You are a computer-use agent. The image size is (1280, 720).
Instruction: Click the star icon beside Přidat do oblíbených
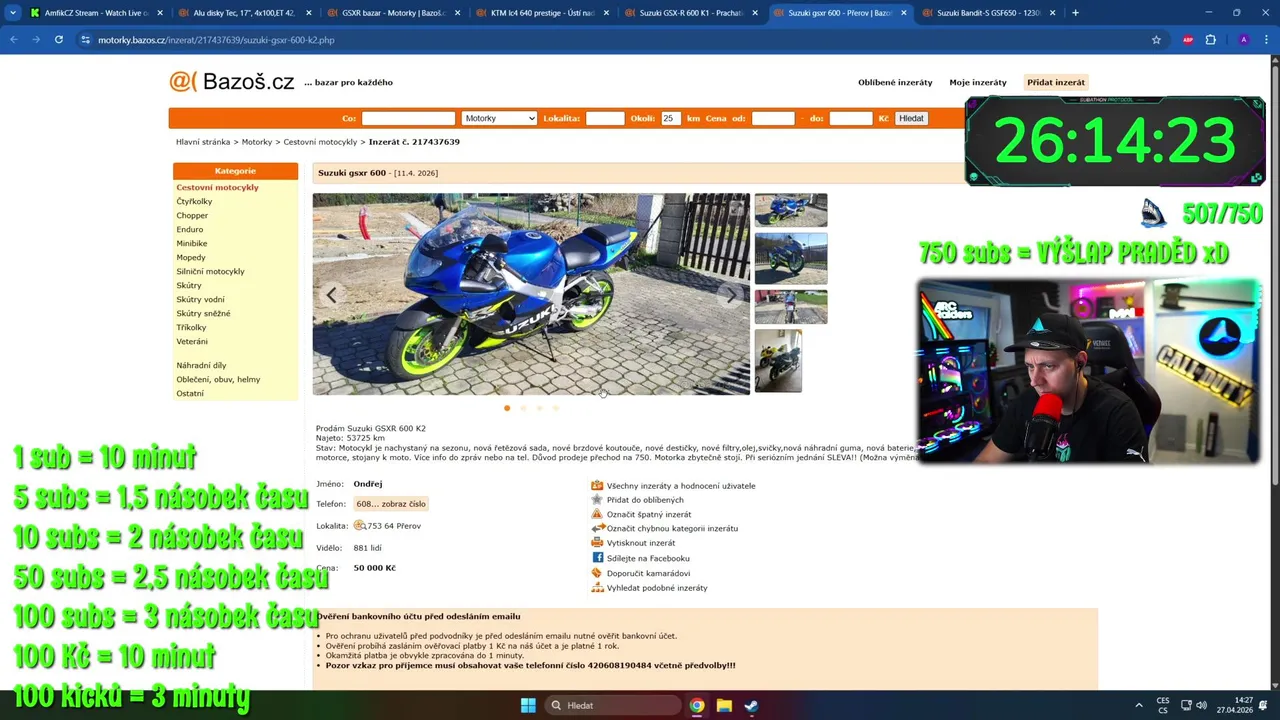click(x=597, y=500)
